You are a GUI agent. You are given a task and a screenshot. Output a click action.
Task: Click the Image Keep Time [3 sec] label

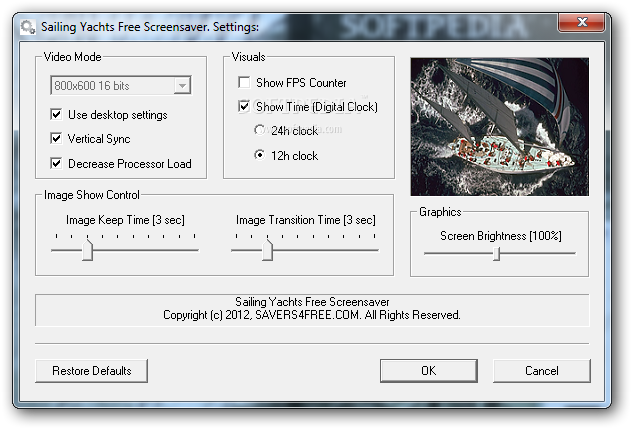125,220
